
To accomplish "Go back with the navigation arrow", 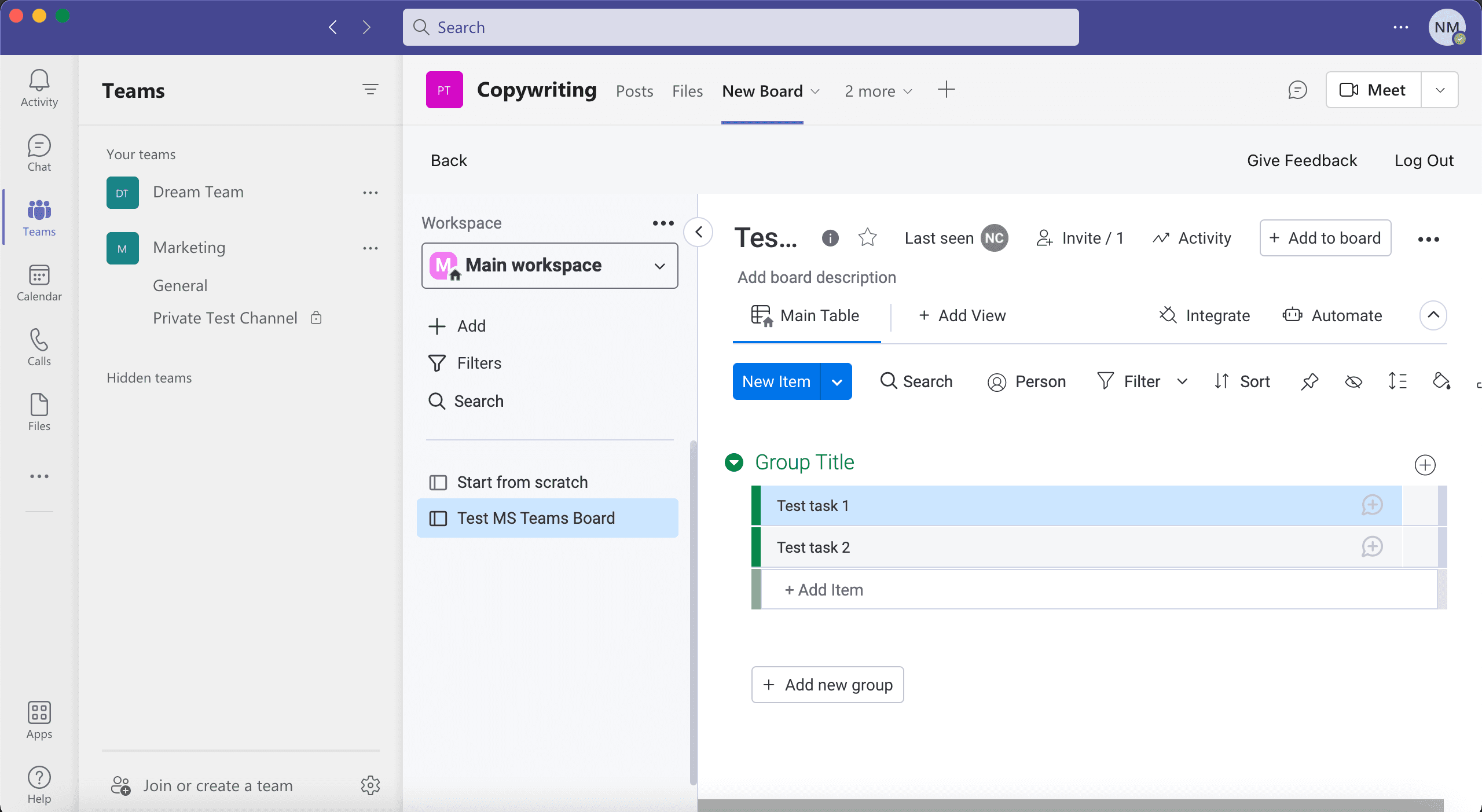I will coord(333,27).
